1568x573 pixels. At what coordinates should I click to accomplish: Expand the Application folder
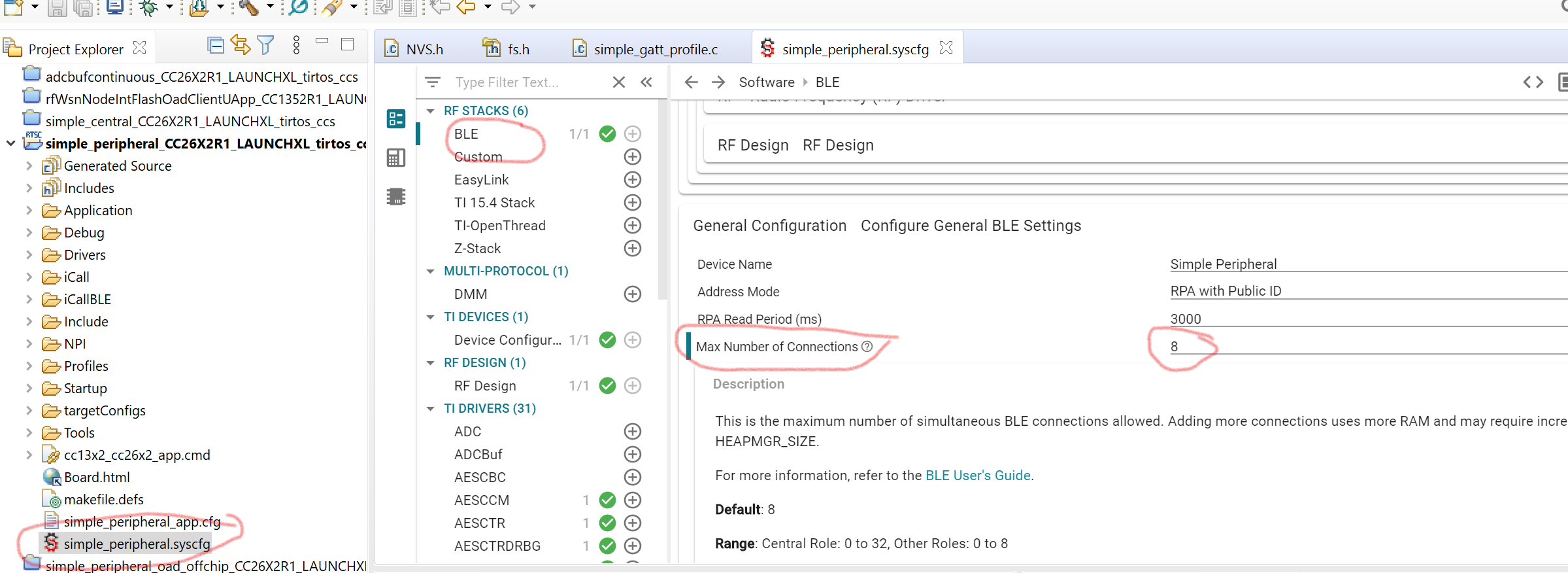29,211
